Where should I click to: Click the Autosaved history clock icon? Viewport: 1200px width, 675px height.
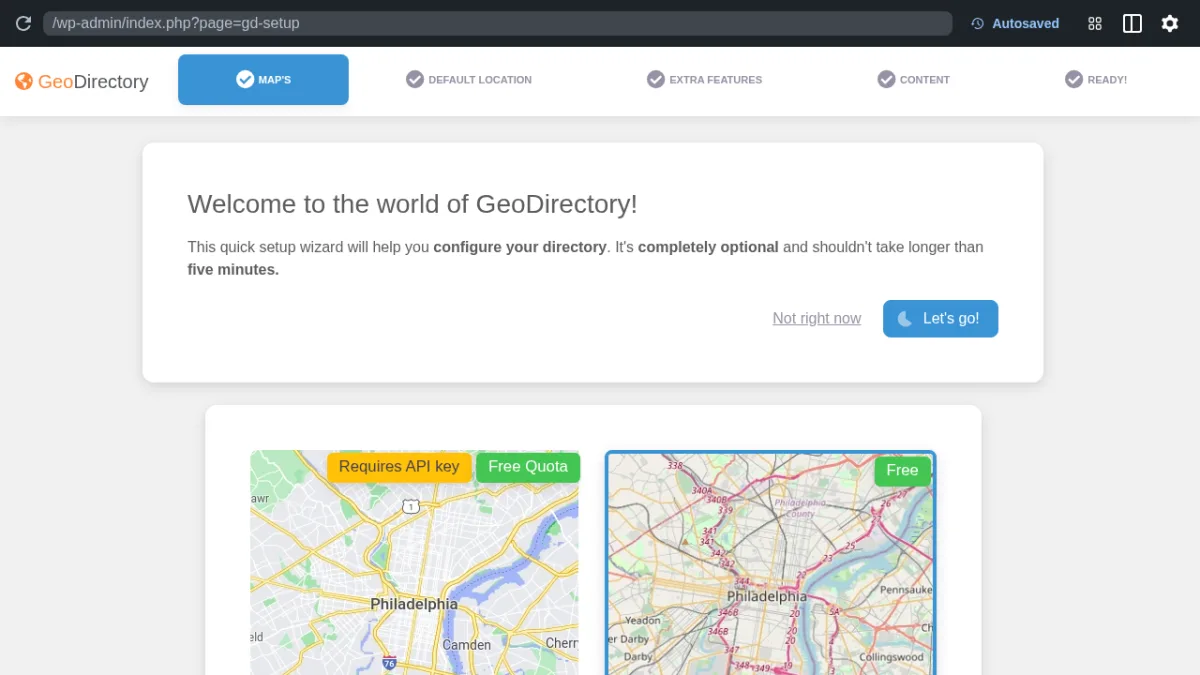tap(978, 23)
